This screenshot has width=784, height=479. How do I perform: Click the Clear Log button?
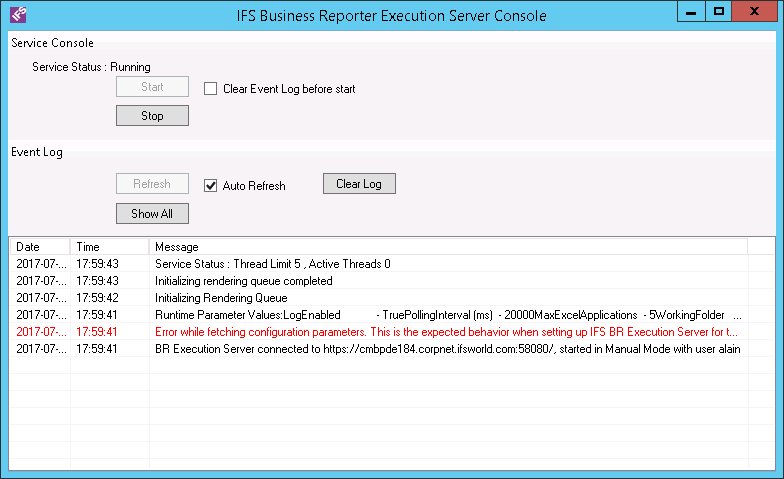359,184
